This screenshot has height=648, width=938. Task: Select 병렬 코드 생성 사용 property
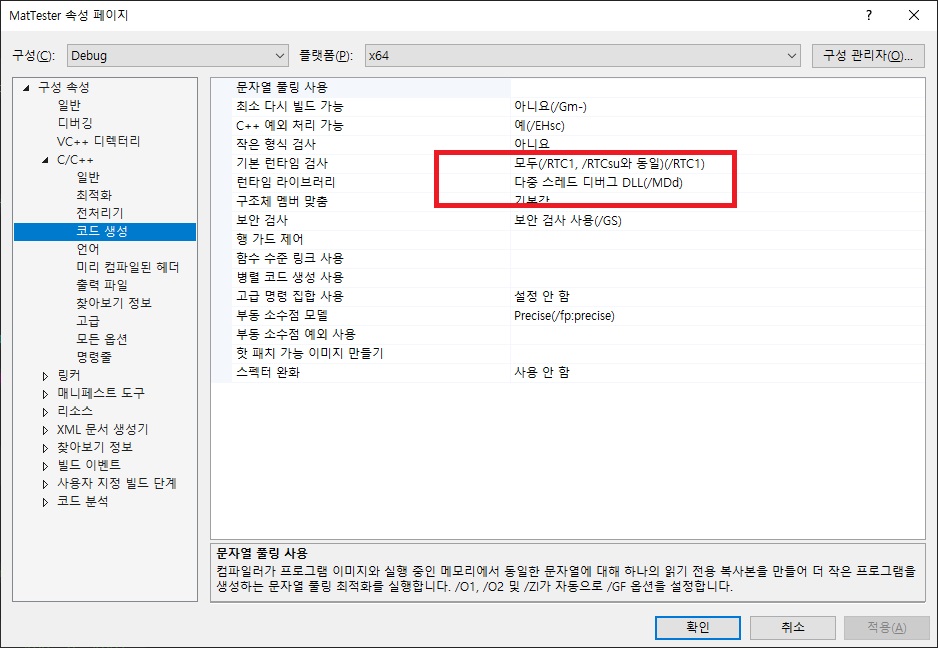point(290,278)
